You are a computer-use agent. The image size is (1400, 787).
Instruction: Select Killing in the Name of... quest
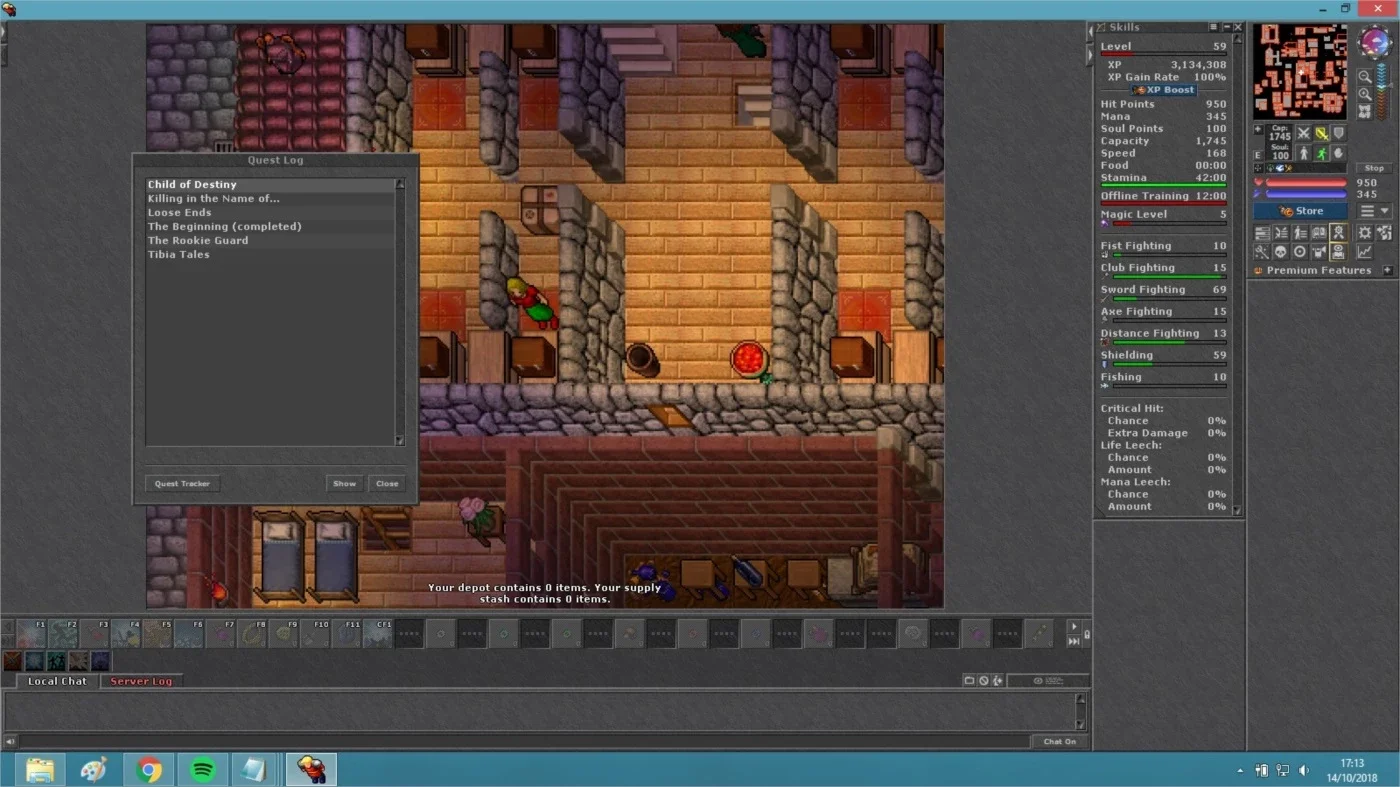(x=270, y=198)
